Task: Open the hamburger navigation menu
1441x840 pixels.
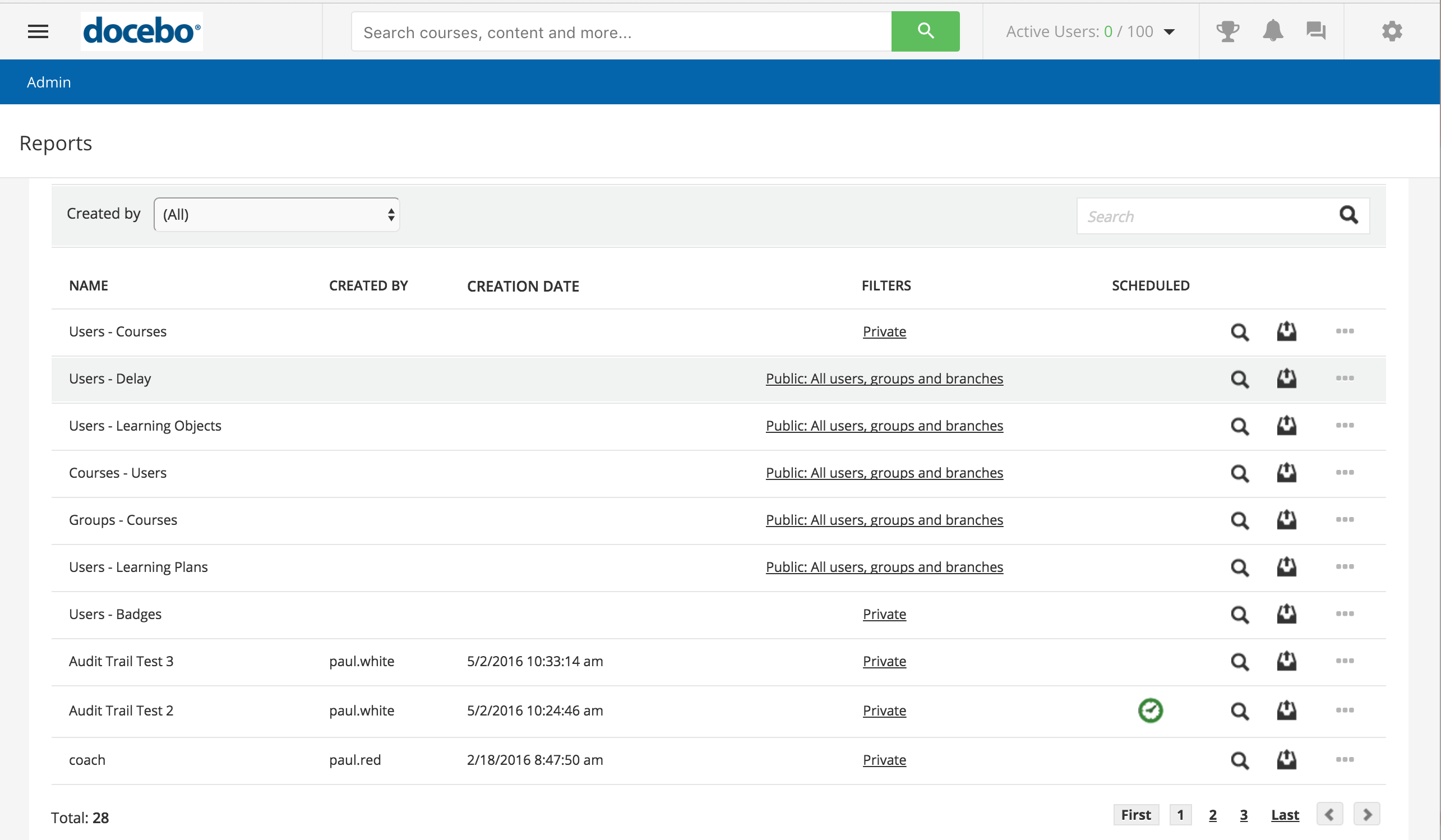Action: (x=38, y=31)
